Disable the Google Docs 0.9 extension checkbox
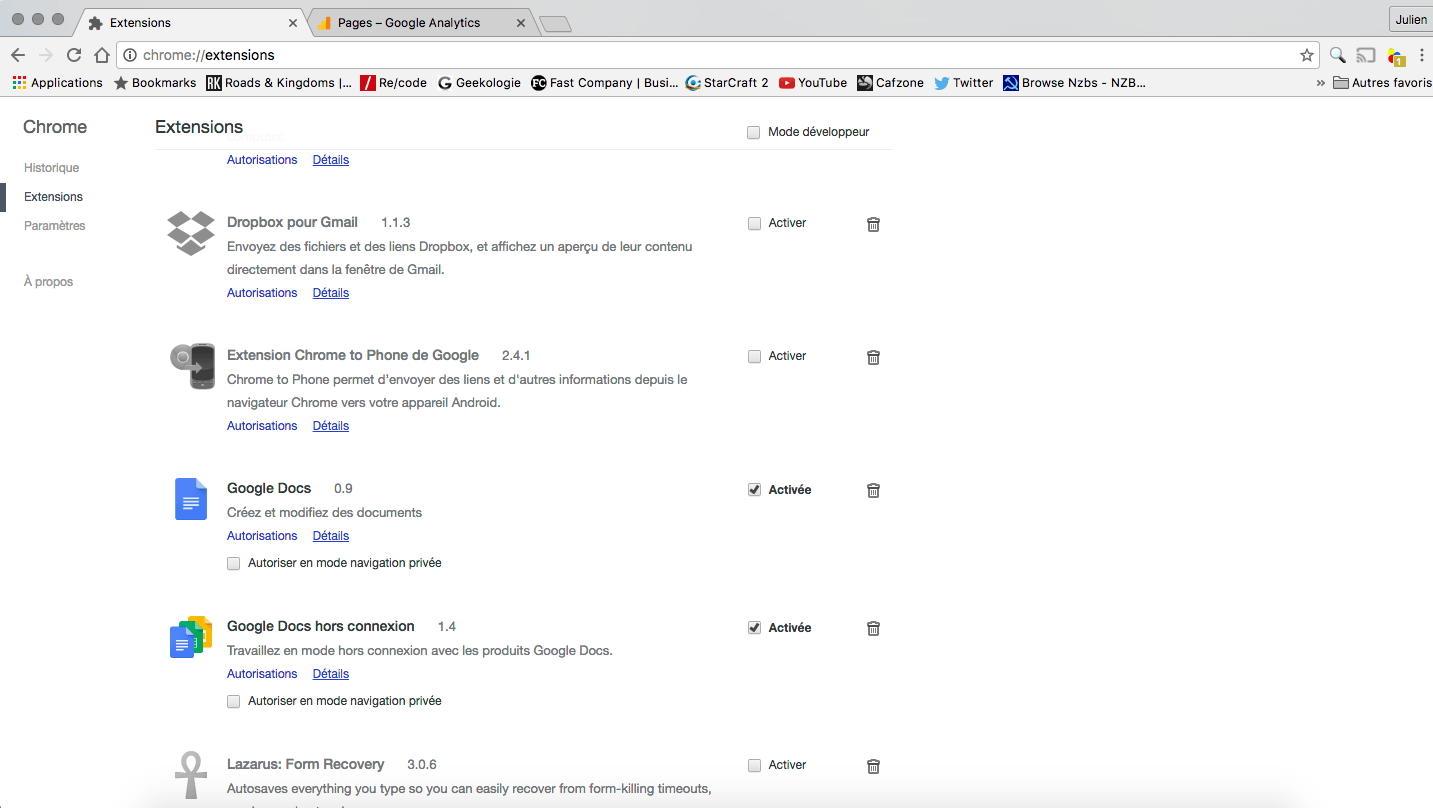1433x808 pixels. (x=755, y=489)
